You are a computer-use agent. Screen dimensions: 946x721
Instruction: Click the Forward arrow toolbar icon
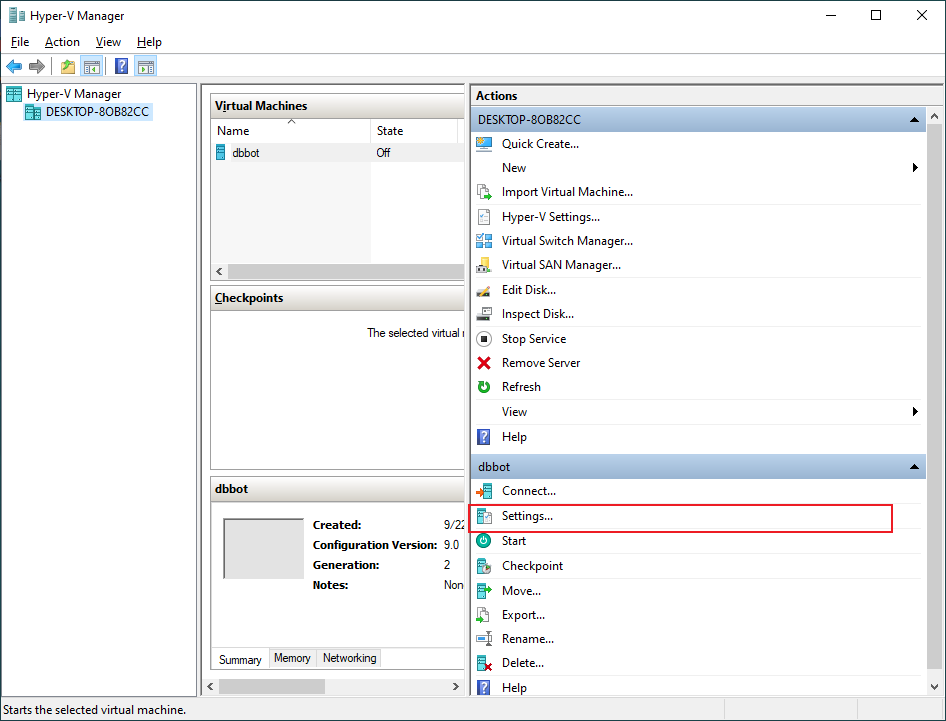(x=37, y=66)
